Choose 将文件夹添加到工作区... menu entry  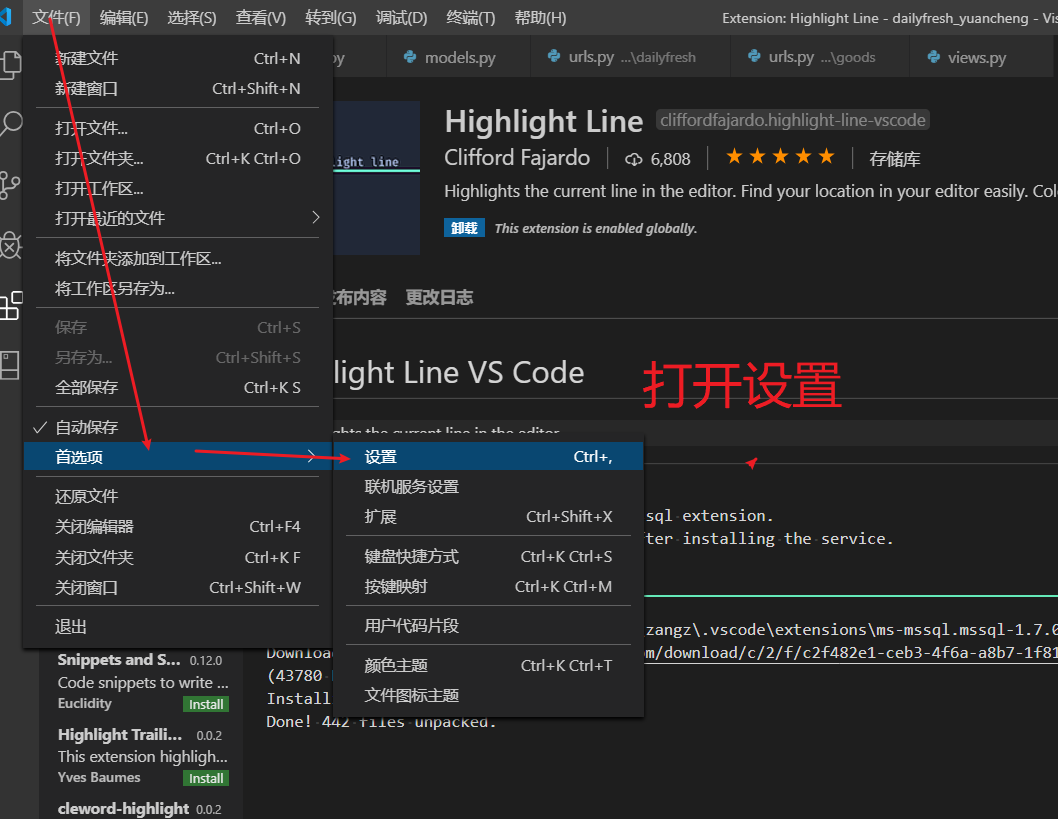(178, 258)
